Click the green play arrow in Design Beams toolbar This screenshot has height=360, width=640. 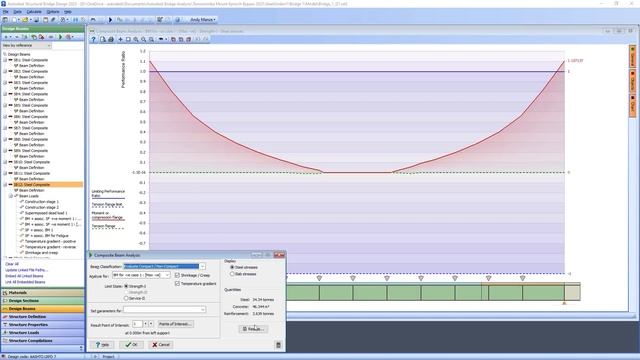[x=60, y=37]
